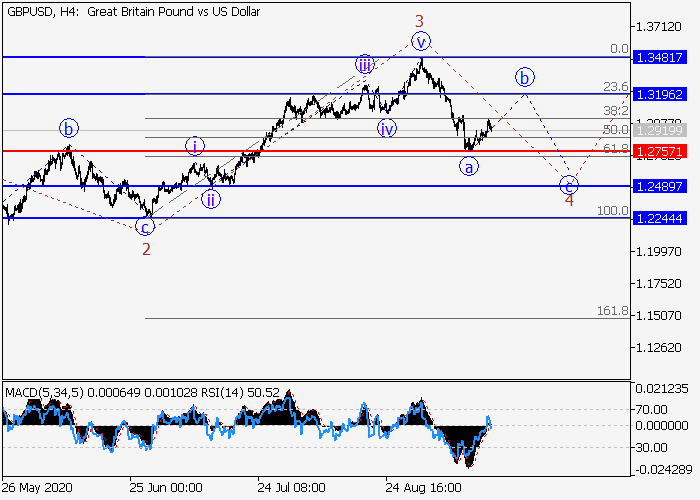Select the 1.22444 price level tag
This screenshot has height=500, width=700.
pos(658,218)
